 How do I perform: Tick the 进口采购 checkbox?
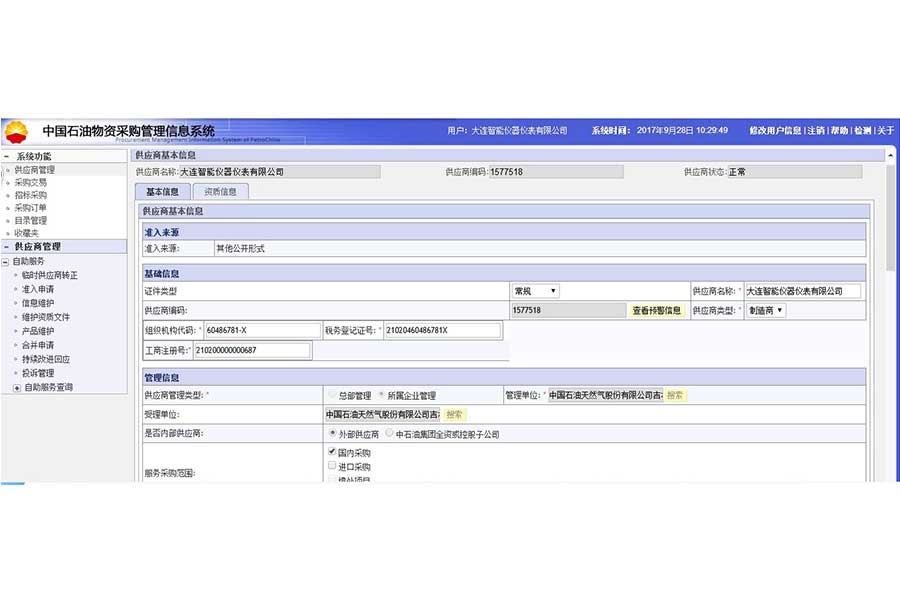(332, 466)
